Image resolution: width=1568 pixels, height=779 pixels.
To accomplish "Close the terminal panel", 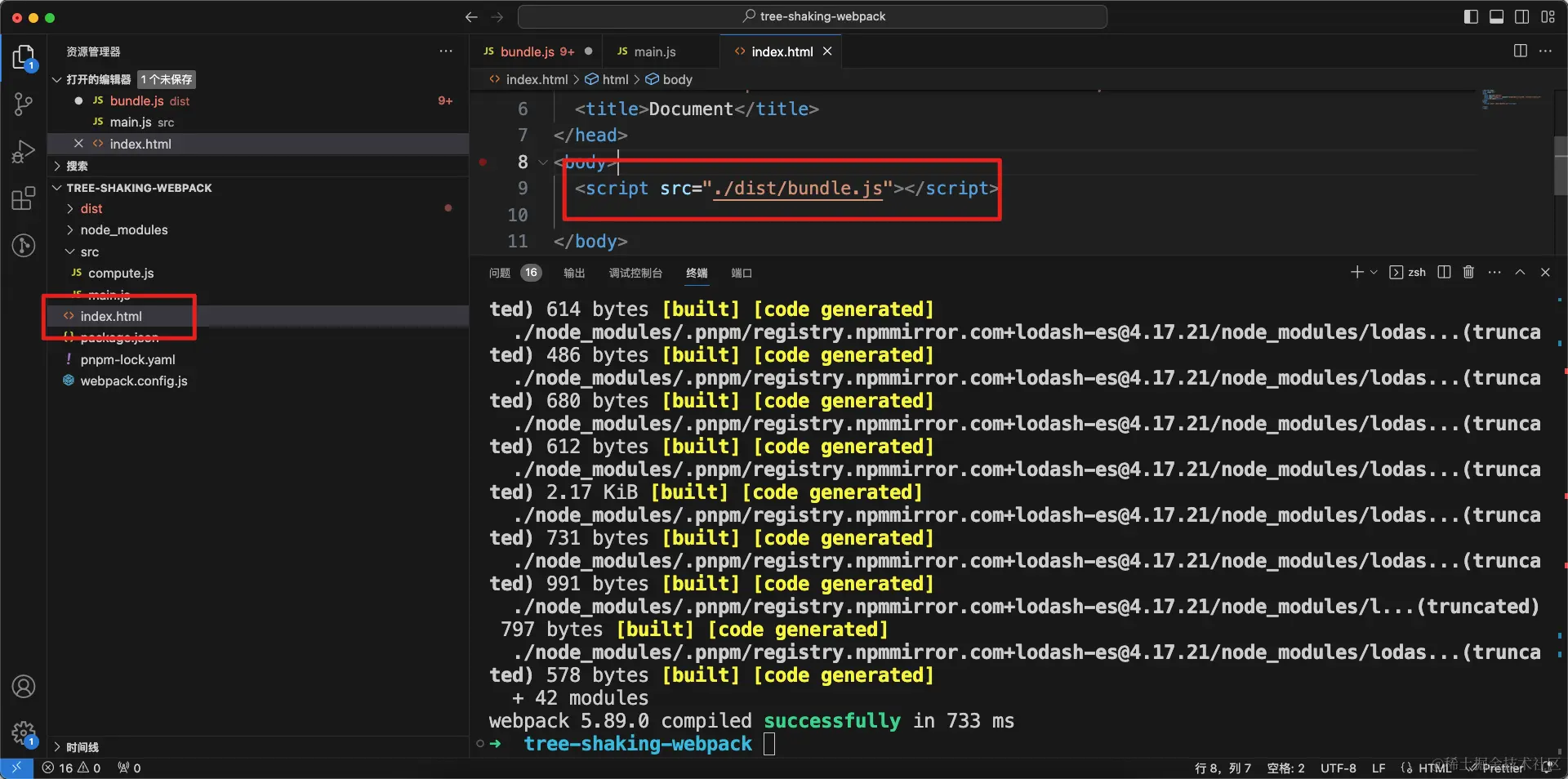I will (1545, 272).
